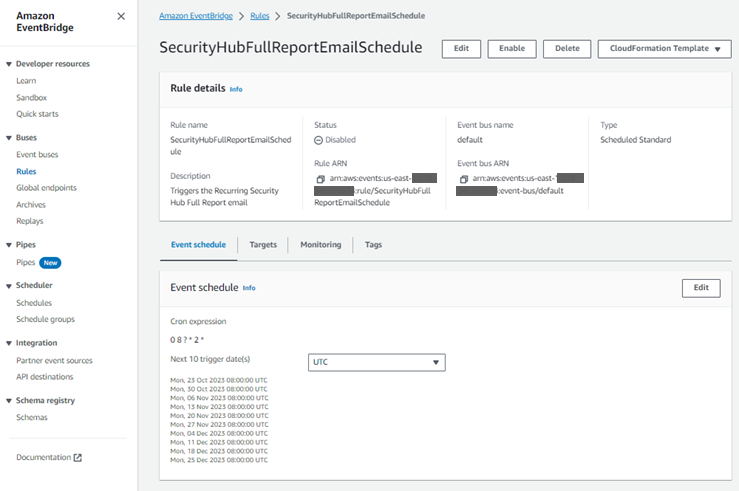
Task: Click trigger date Mon, 23 Oct 2023
Action: coord(219,380)
